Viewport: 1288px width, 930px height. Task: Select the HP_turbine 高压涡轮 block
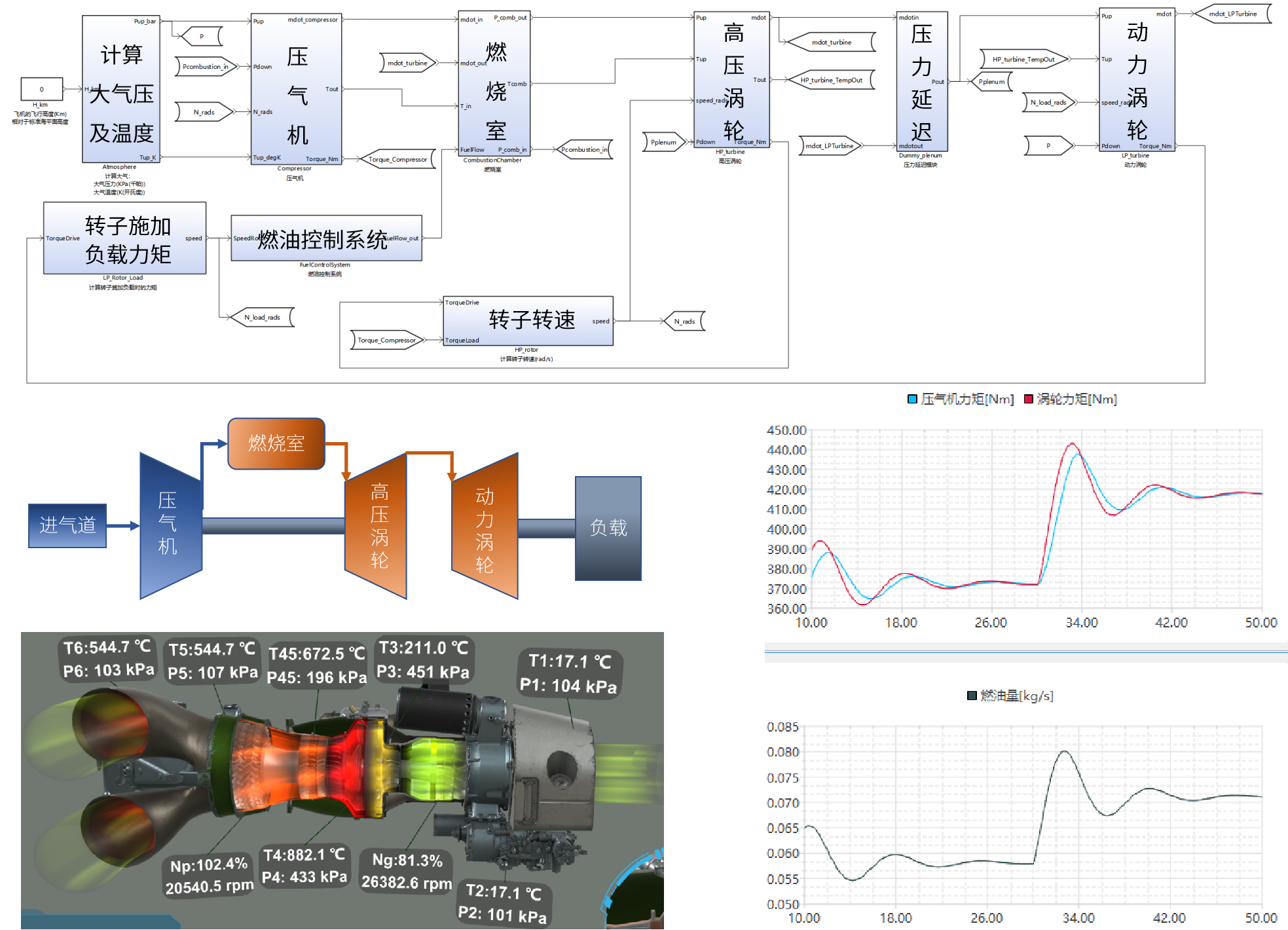pyautogui.click(x=732, y=80)
